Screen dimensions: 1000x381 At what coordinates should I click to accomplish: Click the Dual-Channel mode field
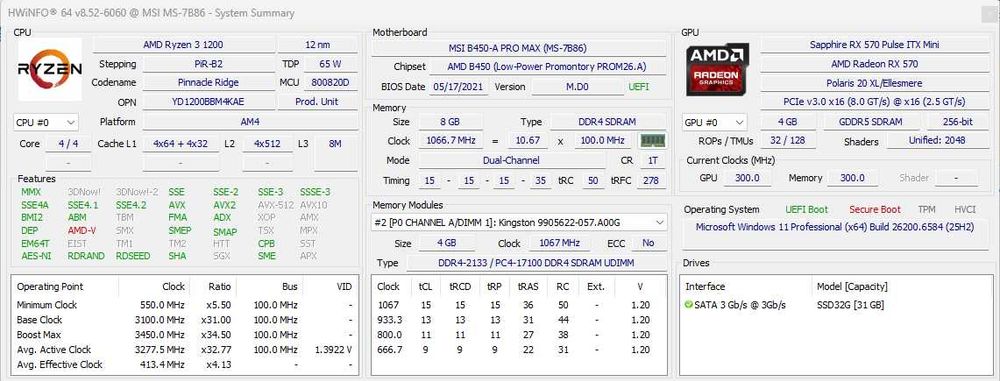(x=511, y=160)
